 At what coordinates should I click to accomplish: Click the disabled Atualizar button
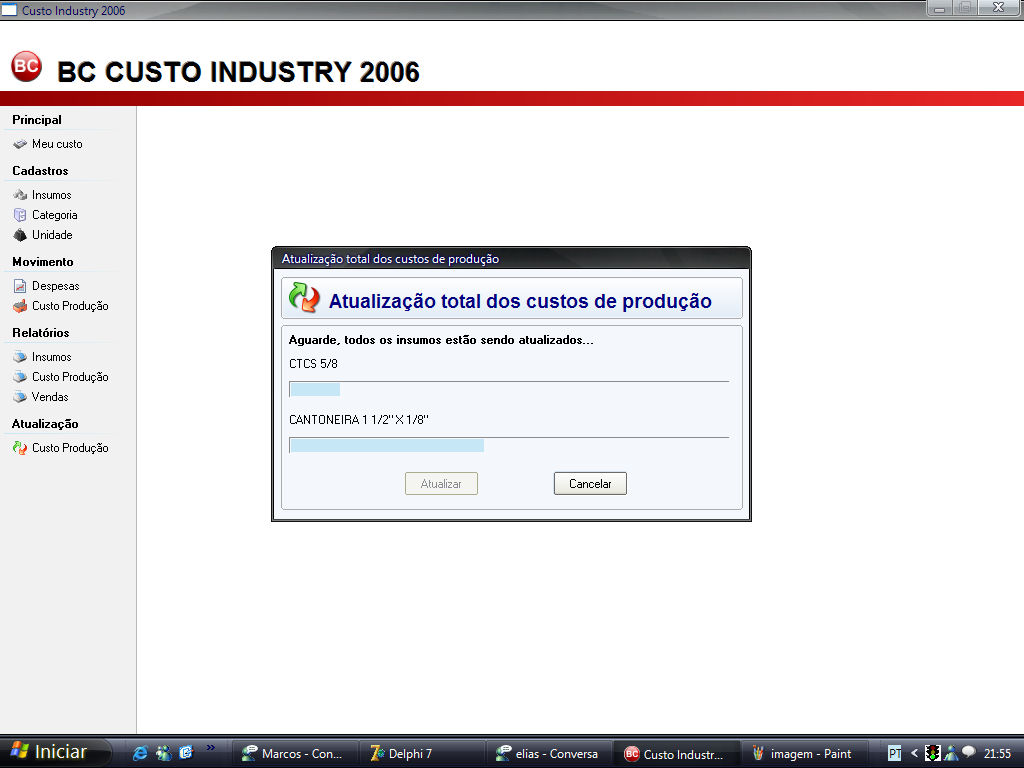tap(441, 484)
